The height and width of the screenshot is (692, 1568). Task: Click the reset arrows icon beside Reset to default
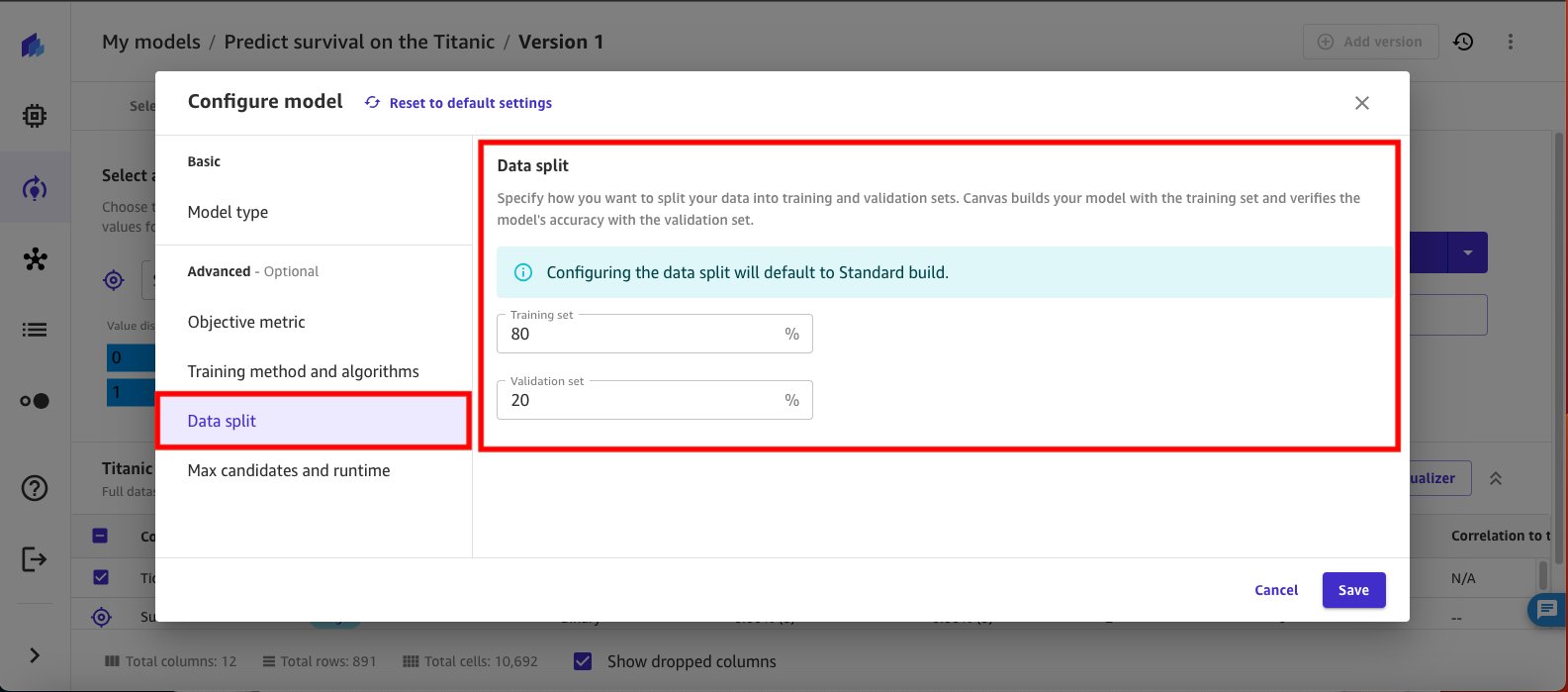(x=372, y=103)
